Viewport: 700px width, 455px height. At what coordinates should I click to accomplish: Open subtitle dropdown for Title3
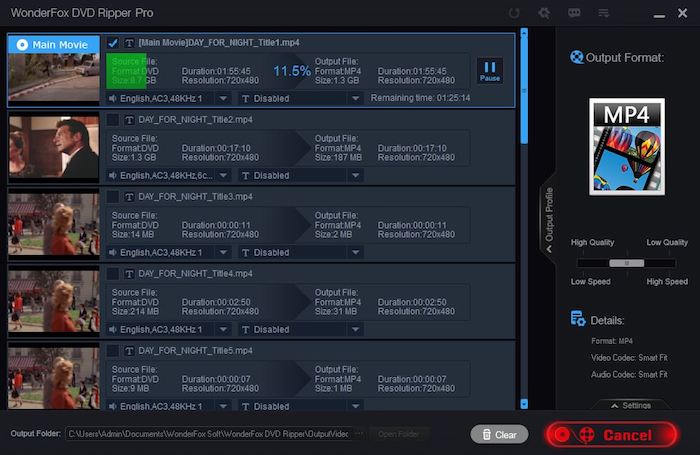tap(355, 252)
